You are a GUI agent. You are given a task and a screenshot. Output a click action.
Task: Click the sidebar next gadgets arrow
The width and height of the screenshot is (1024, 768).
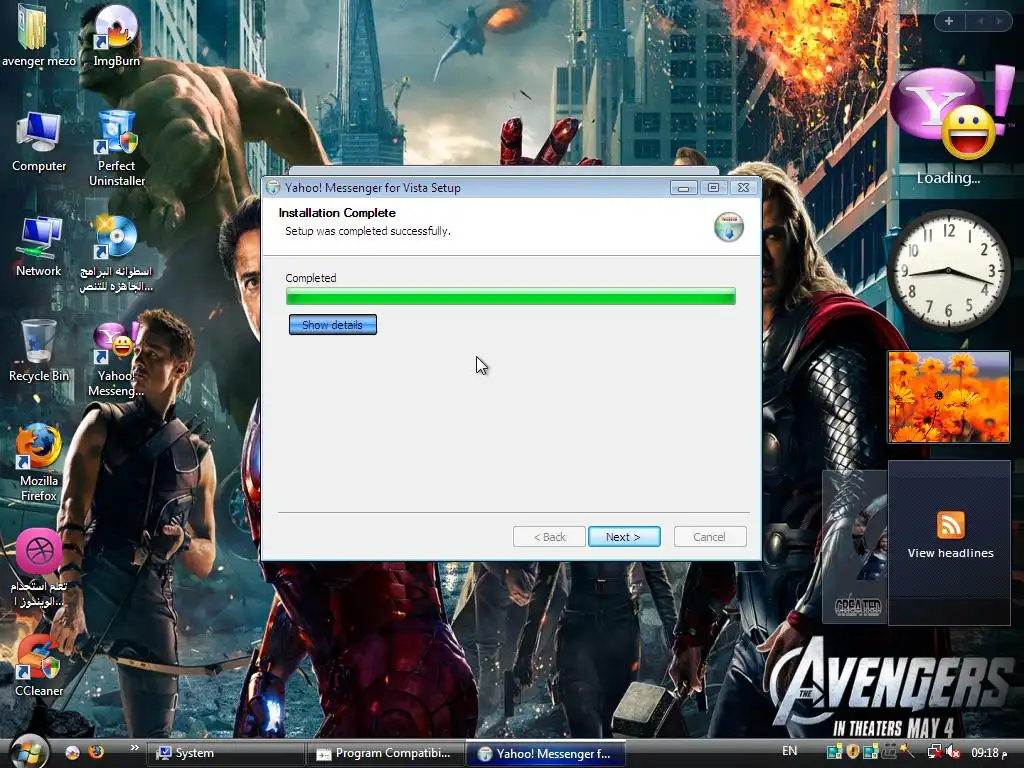(999, 21)
